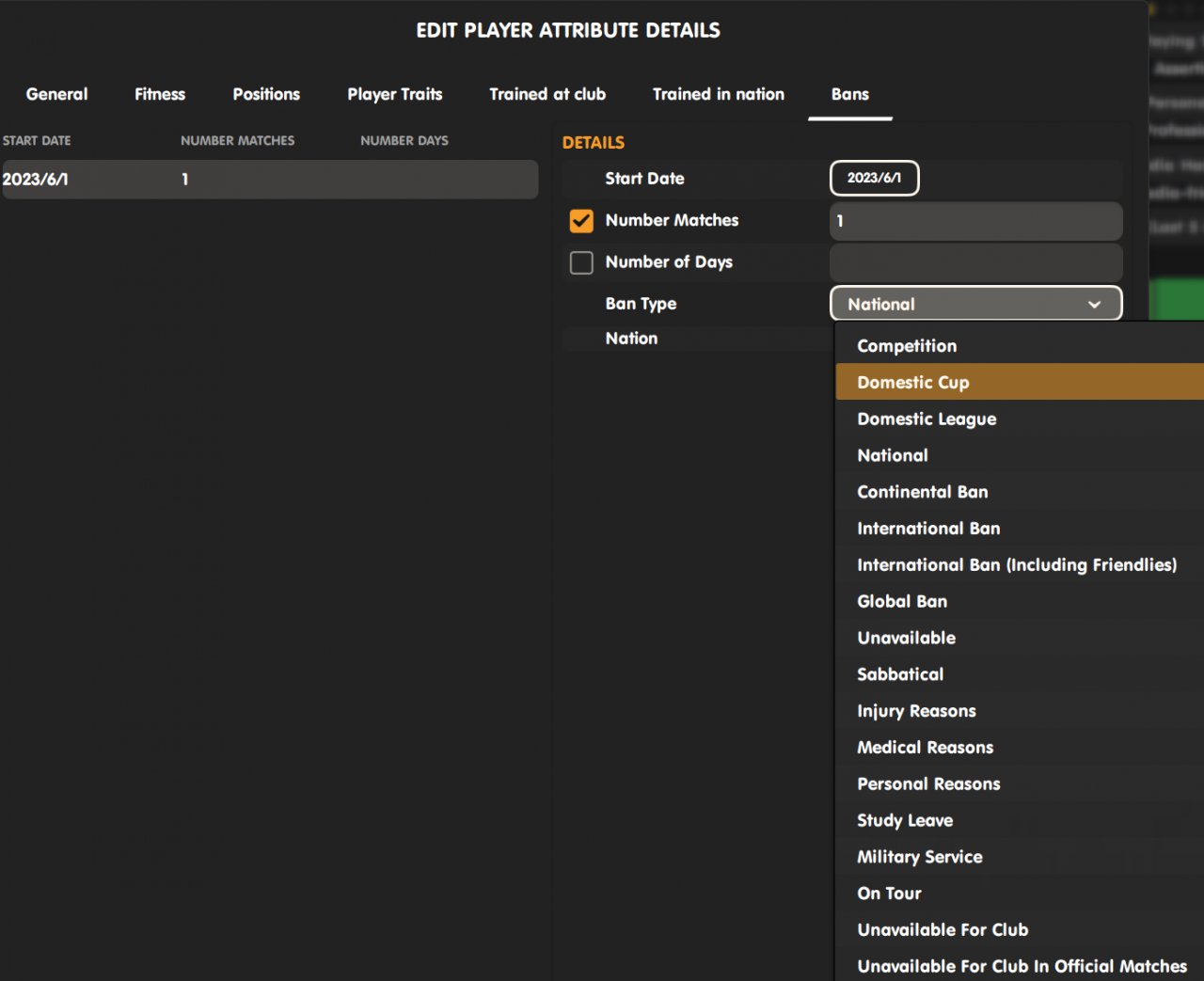The image size is (1204, 981).
Task: Collapse the Ban Type dropdown chevron
Action: (1094, 305)
